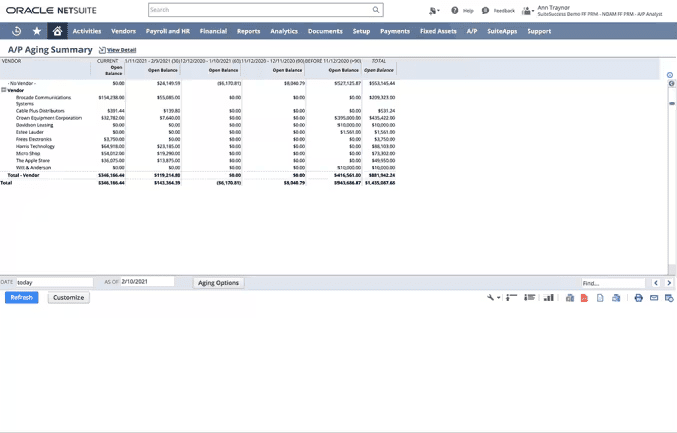
Task: Open the Recent Records clock icon
Action: click(x=17, y=31)
